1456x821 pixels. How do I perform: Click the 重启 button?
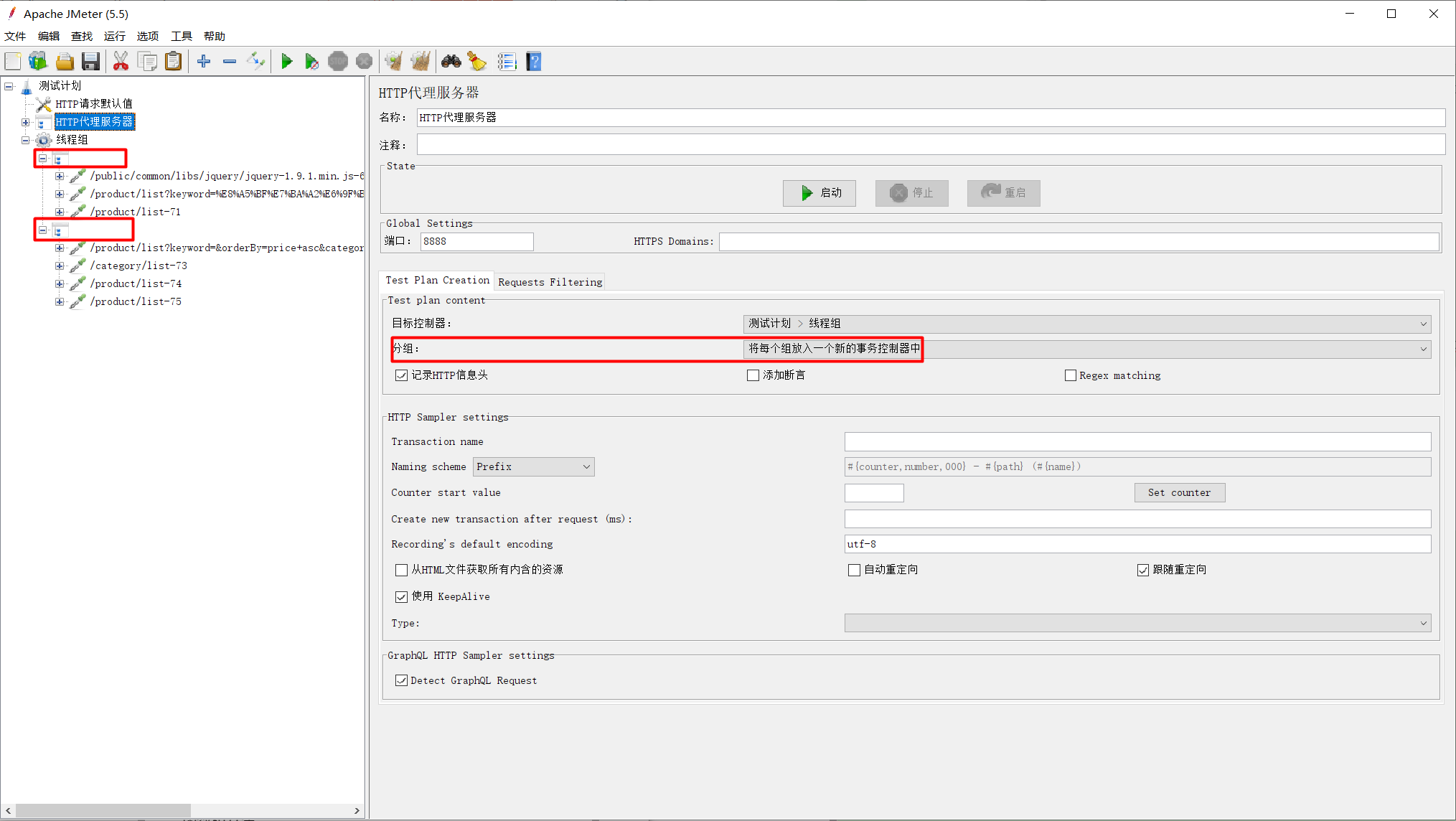tap(1003, 193)
